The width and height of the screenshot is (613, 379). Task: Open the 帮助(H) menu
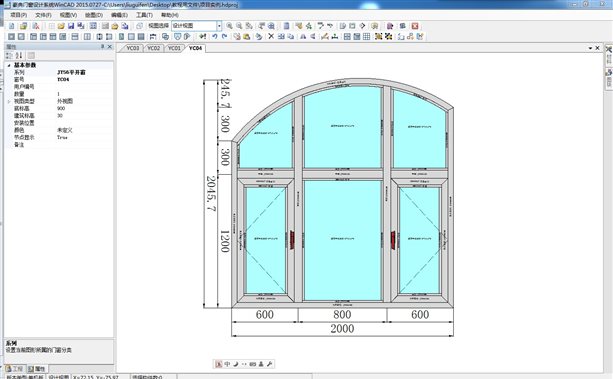click(x=170, y=15)
